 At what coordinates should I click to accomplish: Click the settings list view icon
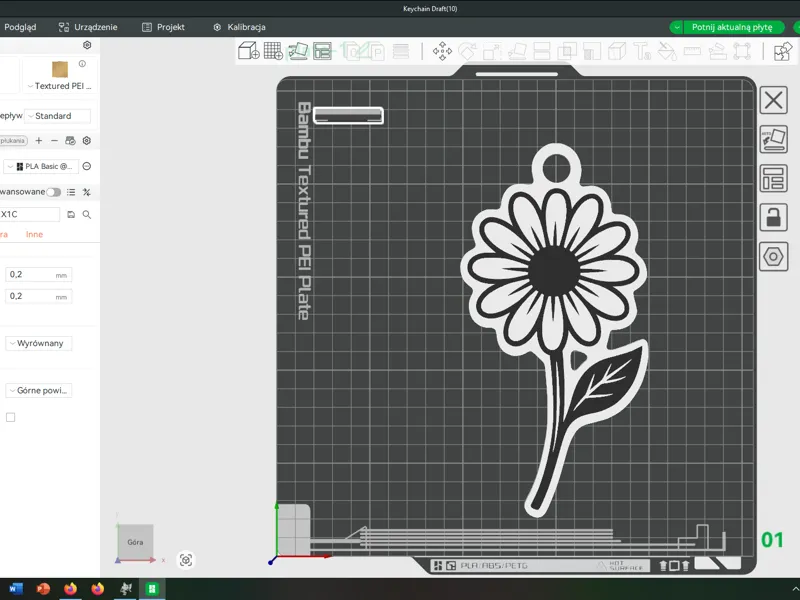[x=71, y=192]
